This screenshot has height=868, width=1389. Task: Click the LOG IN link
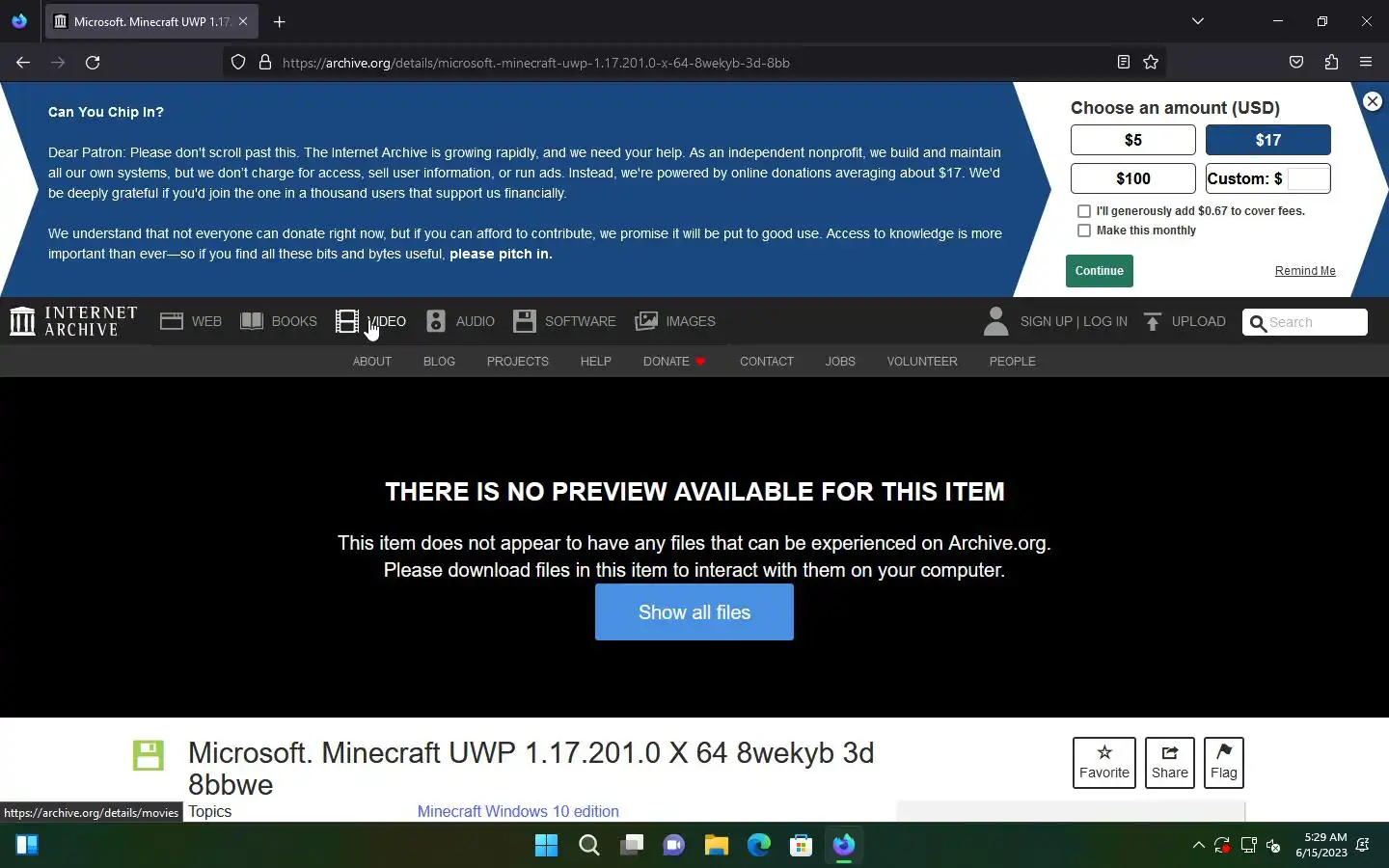1105,322
